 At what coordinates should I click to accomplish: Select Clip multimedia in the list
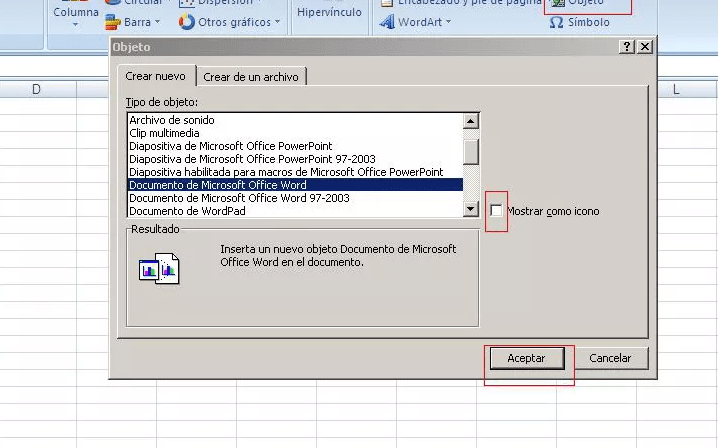[x=295, y=133]
